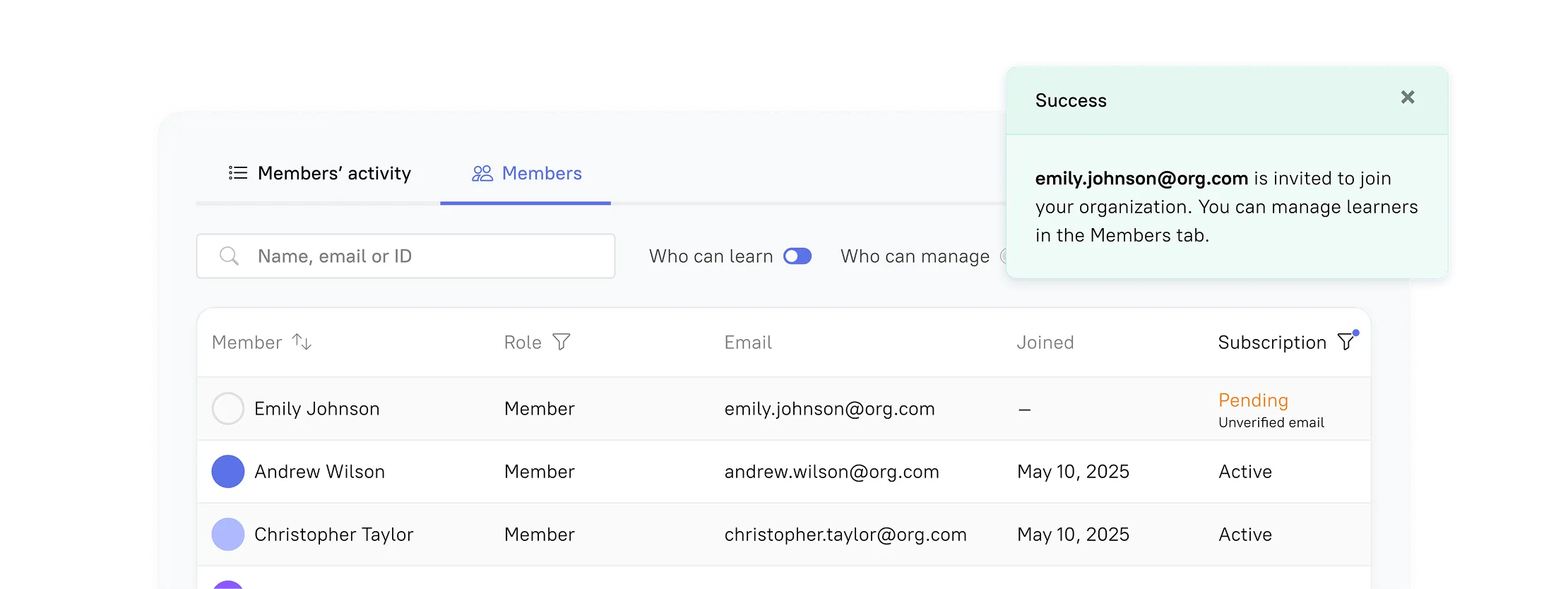Click andrew.wilson@org.com email cell

(x=832, y=472)
